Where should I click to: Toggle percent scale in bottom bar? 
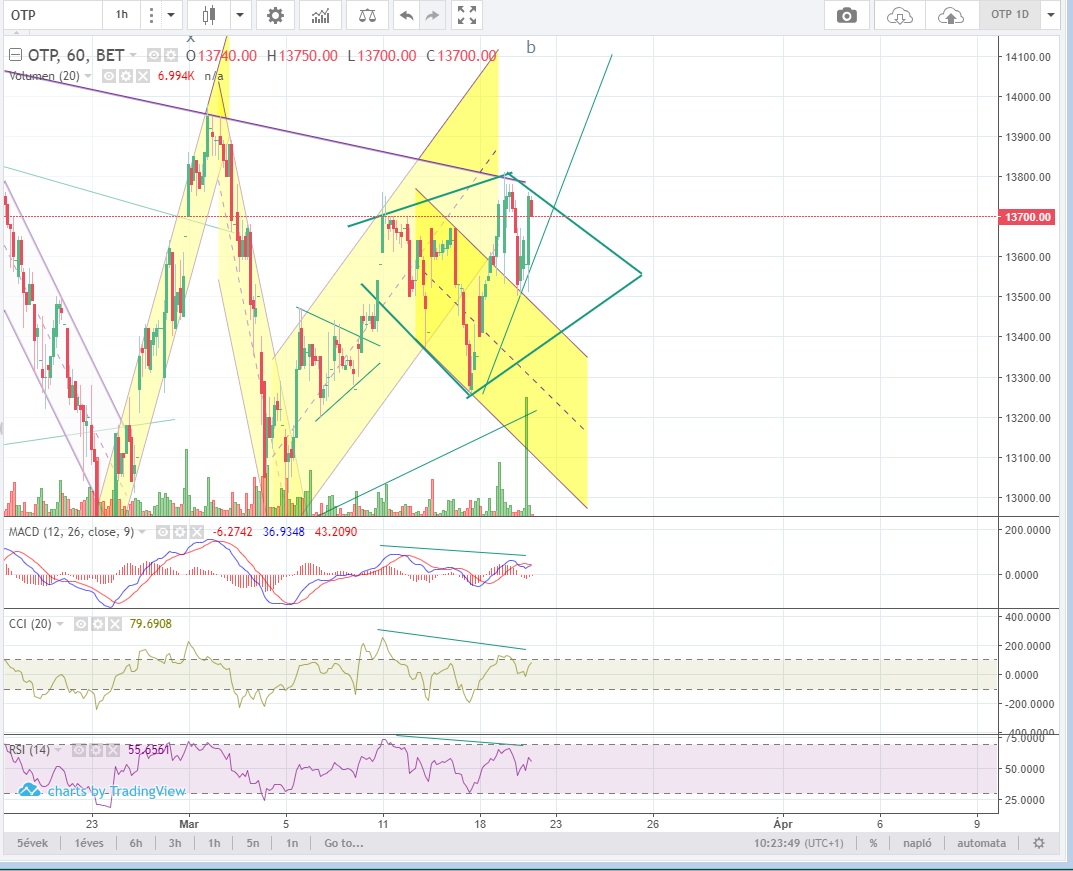pos(873,843)
